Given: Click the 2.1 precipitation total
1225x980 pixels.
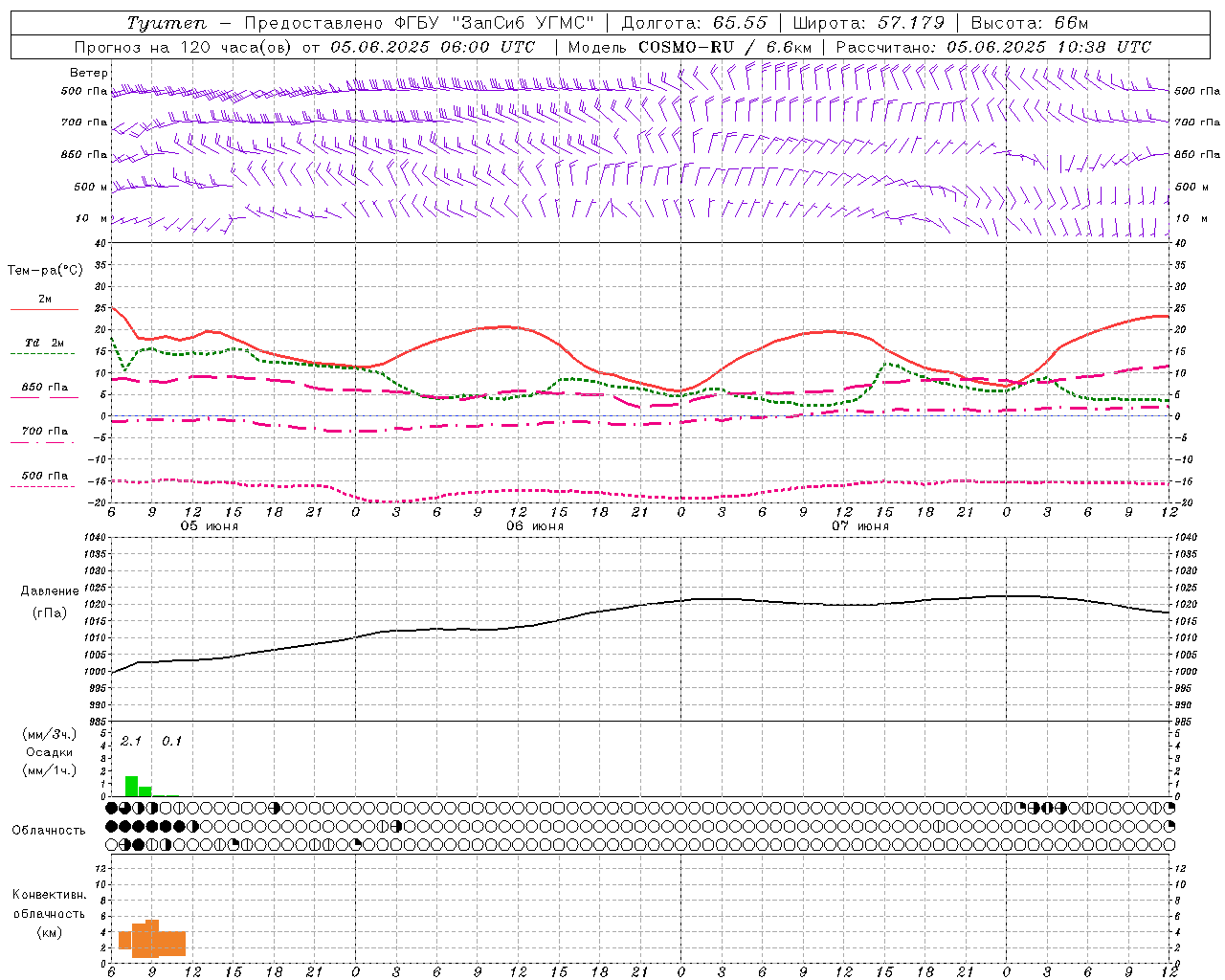Looking at the screenshot, I should [131, 741].
